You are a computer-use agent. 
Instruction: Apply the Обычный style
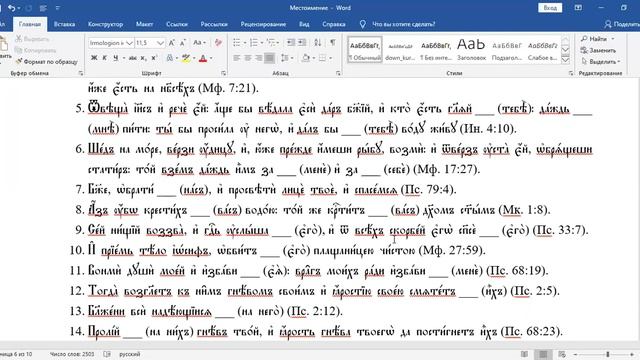click(364, 49)
